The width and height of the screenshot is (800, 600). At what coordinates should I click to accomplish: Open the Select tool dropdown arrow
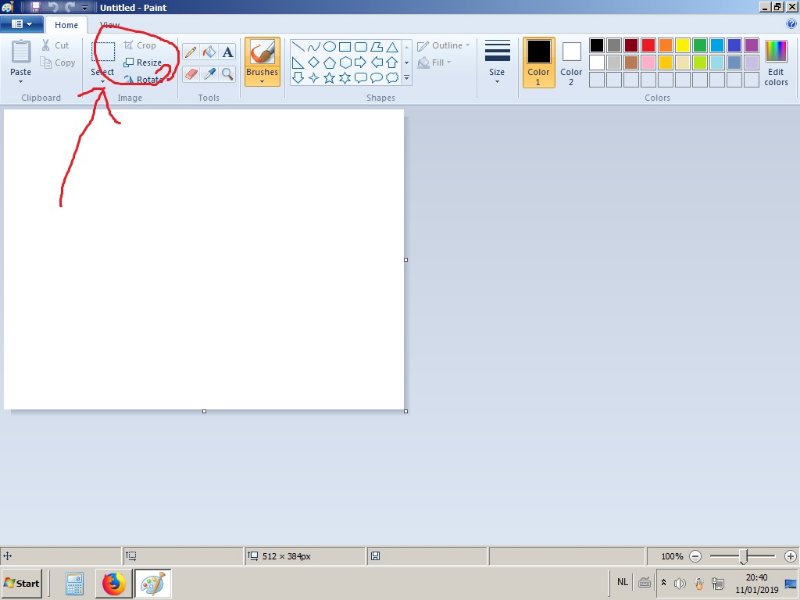(103, 82)
